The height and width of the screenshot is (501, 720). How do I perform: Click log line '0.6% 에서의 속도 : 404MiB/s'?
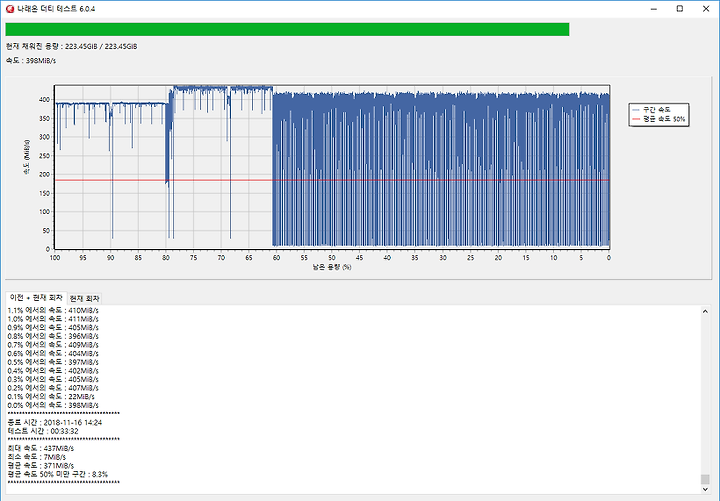(x=53, y=354)
